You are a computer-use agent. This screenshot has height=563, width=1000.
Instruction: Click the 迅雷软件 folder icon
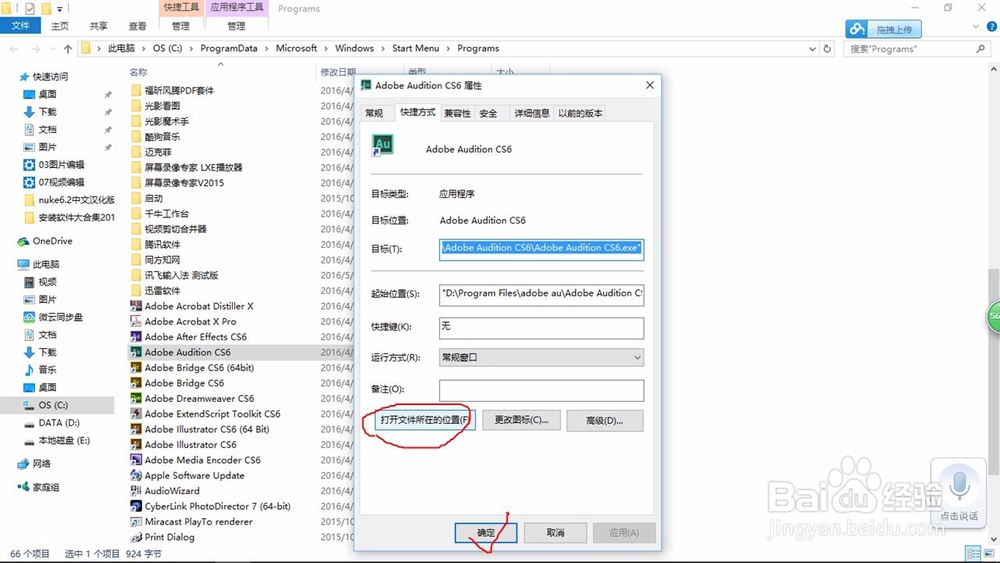click(136, 291)
